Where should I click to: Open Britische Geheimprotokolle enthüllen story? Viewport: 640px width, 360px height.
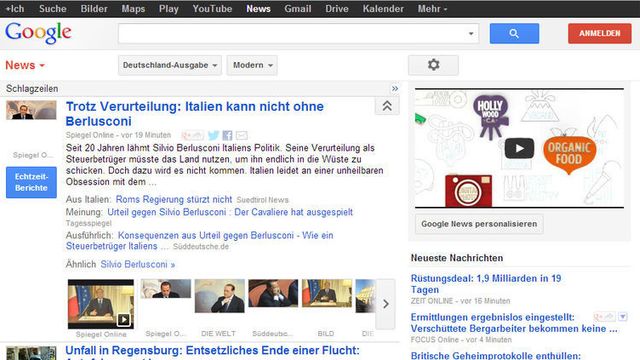click(496, 356)
